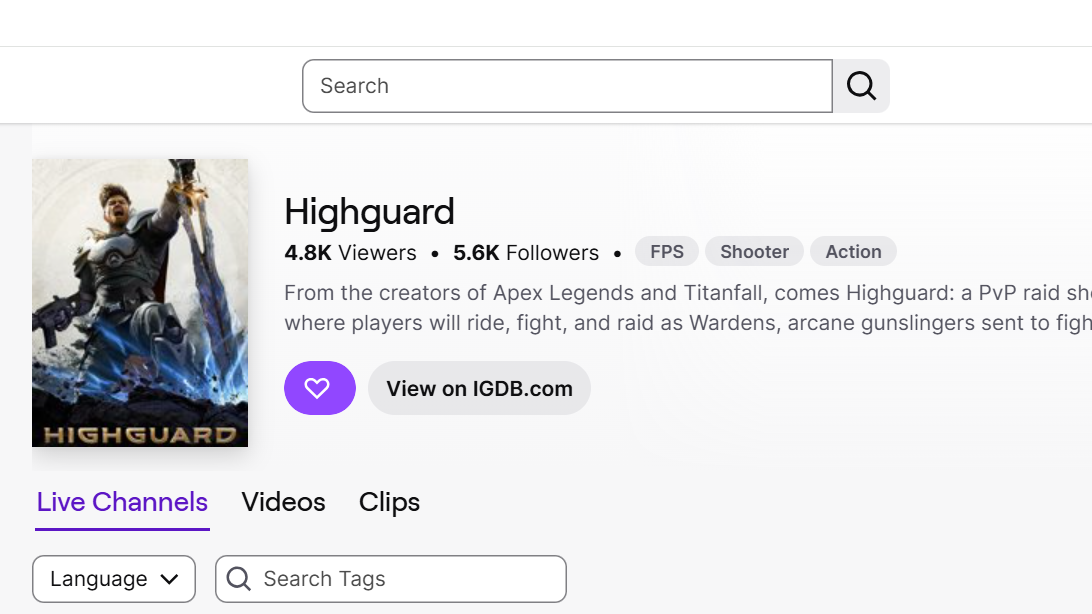Switch to the Live Channels tab
The height and width of the screenshot is (614, 1092).
[x=122, y=502]
